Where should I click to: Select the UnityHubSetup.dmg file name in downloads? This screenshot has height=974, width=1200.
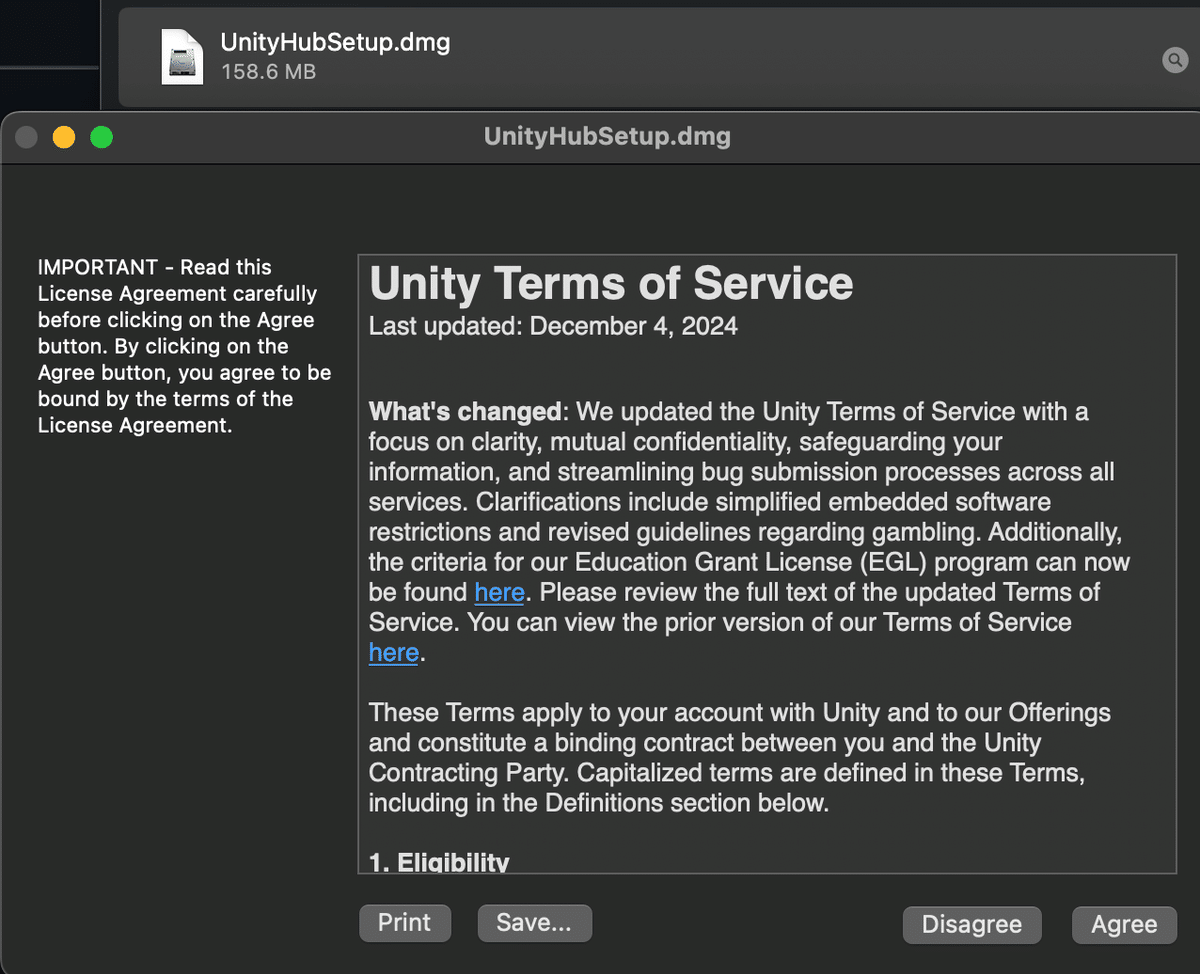point(335,43)
